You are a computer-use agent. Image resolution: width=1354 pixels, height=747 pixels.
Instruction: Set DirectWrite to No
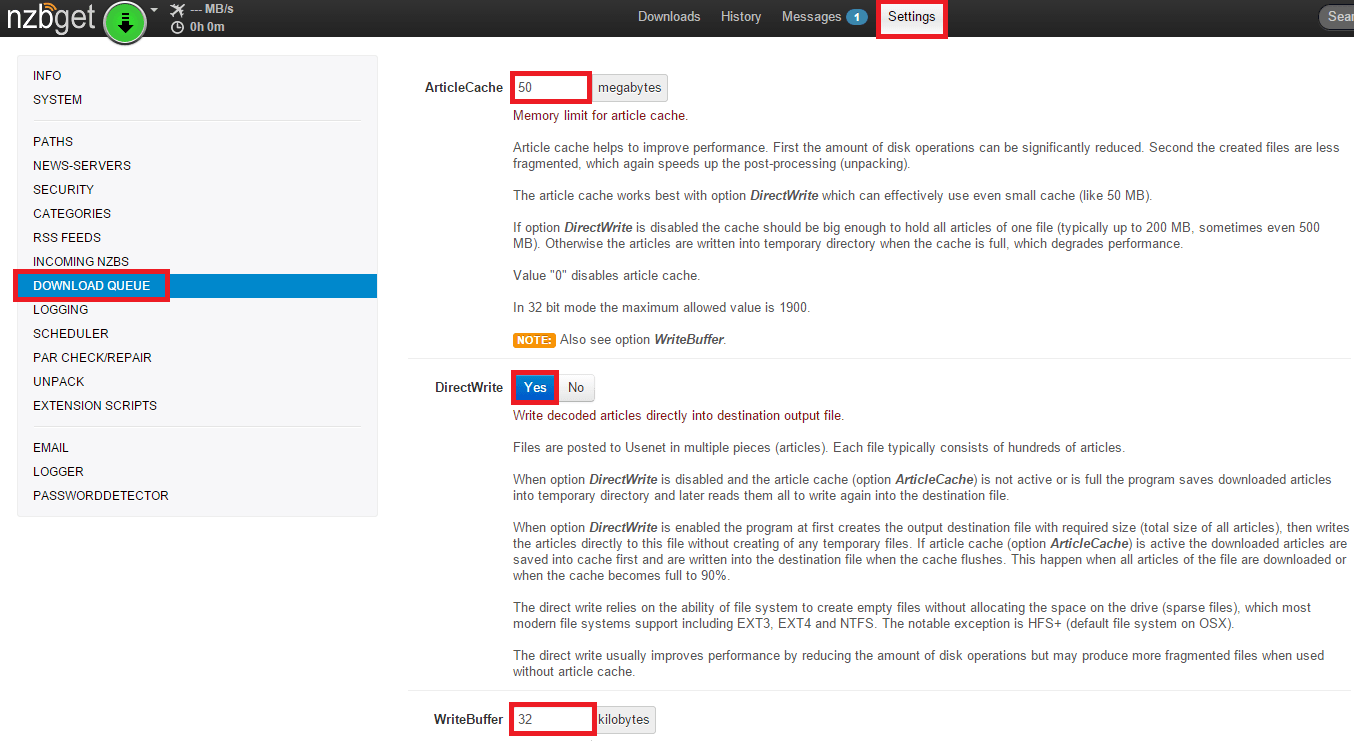pyautogui.click(x=576, y=388)
